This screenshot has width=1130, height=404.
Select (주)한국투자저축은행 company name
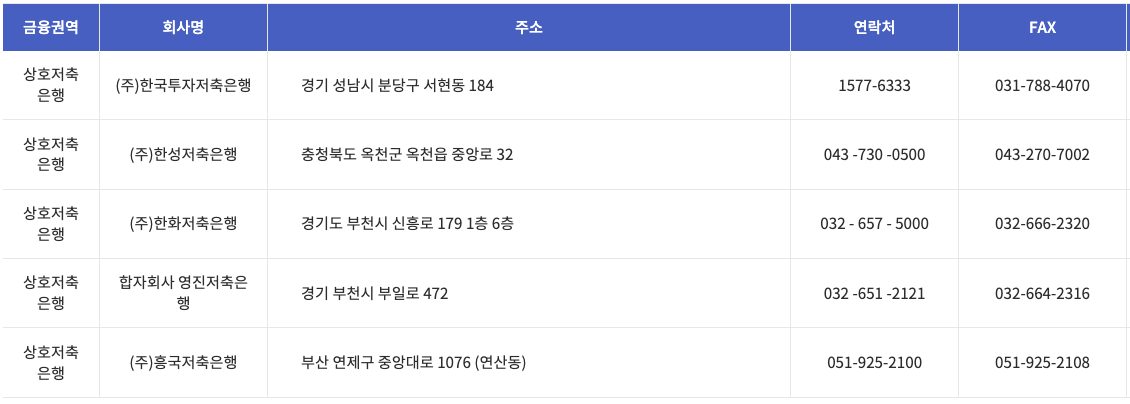(x=183, y=86)
